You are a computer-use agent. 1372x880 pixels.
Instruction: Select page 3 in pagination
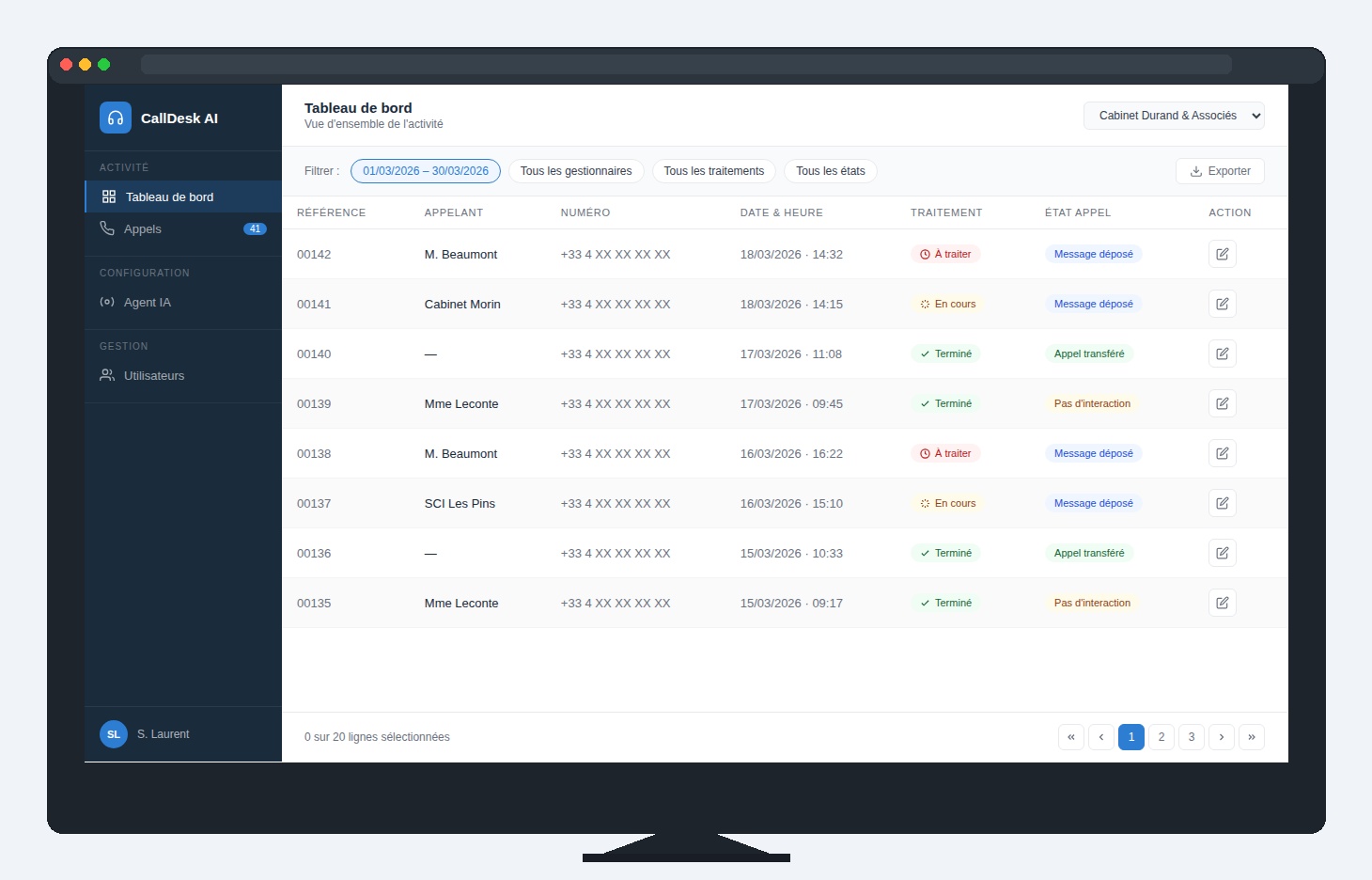(1192, 737)
